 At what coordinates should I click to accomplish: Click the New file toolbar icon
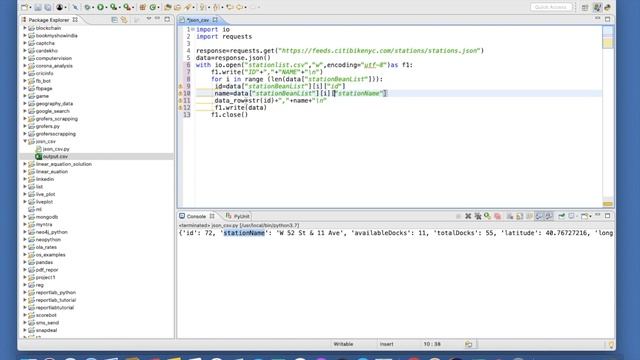pyautogui.click(x=24, y=7)
